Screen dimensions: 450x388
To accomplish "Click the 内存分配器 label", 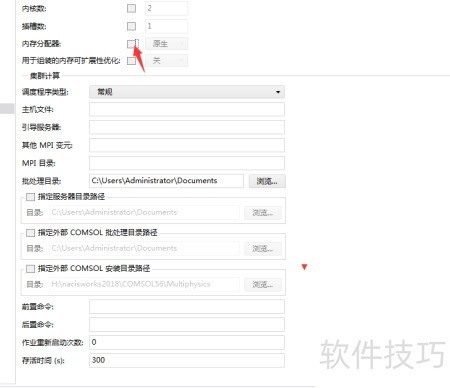I will [41, 44].
